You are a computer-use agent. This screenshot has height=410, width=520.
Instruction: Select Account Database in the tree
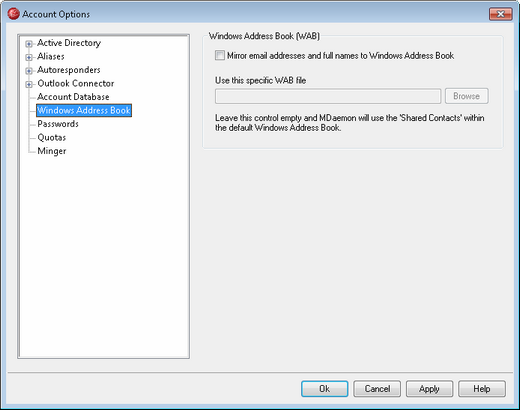click(x=73, y=97)
